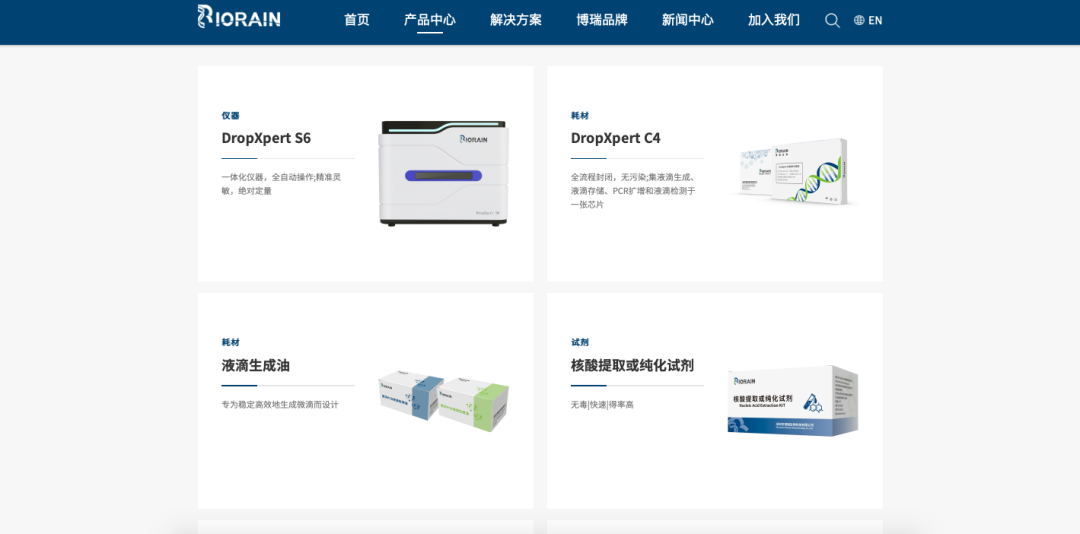Open the 解决方案 menu item

516,20
